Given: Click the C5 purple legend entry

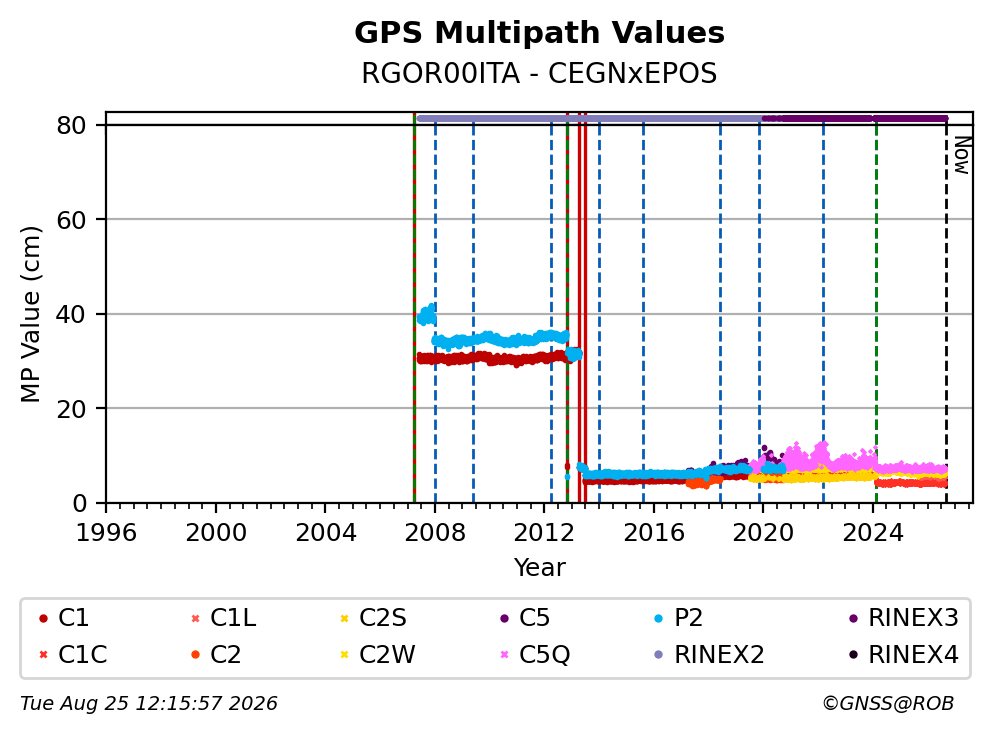Looking at the screenshot, I should click(524, 618).
